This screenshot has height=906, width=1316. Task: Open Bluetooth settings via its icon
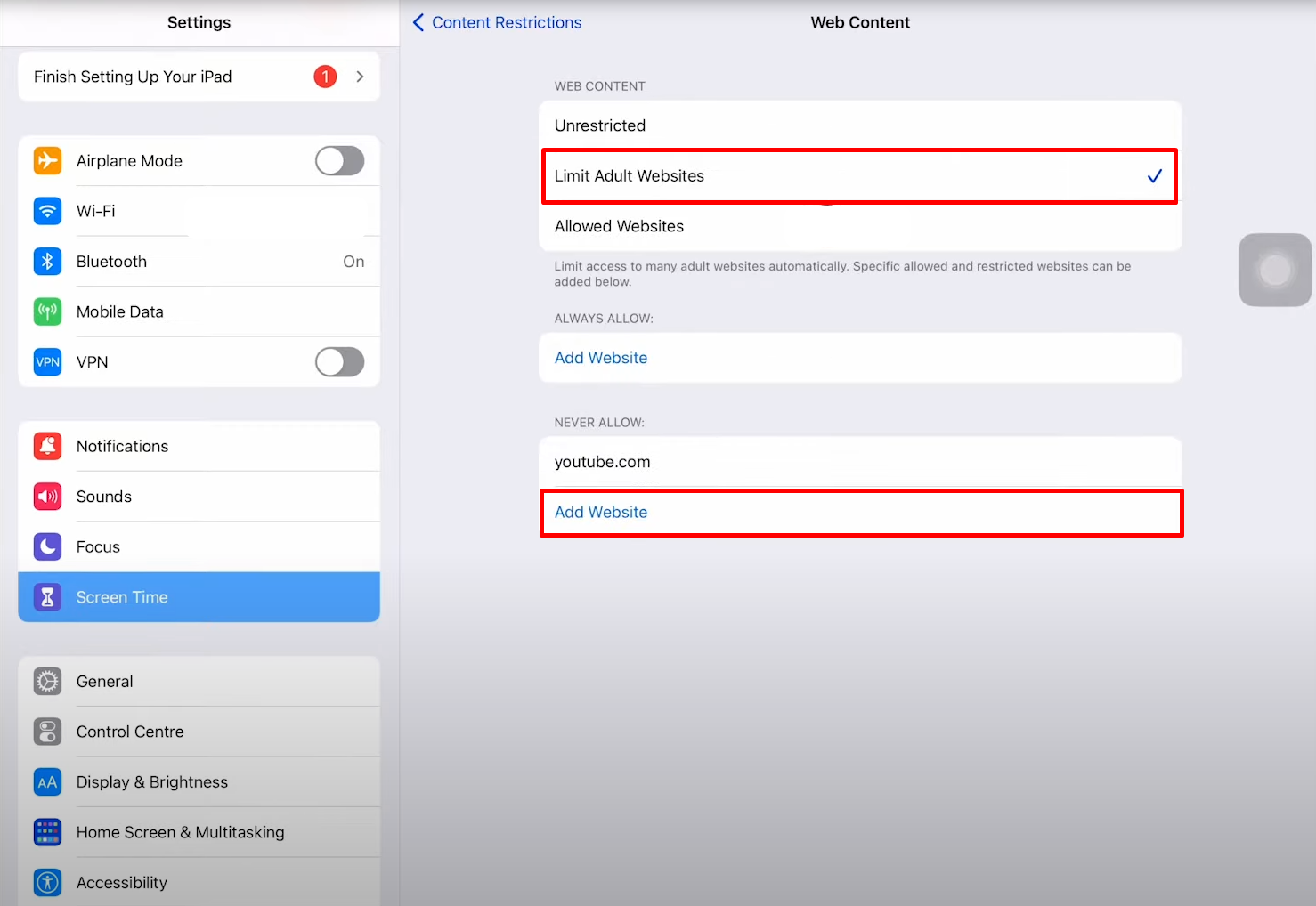point(48,262)
